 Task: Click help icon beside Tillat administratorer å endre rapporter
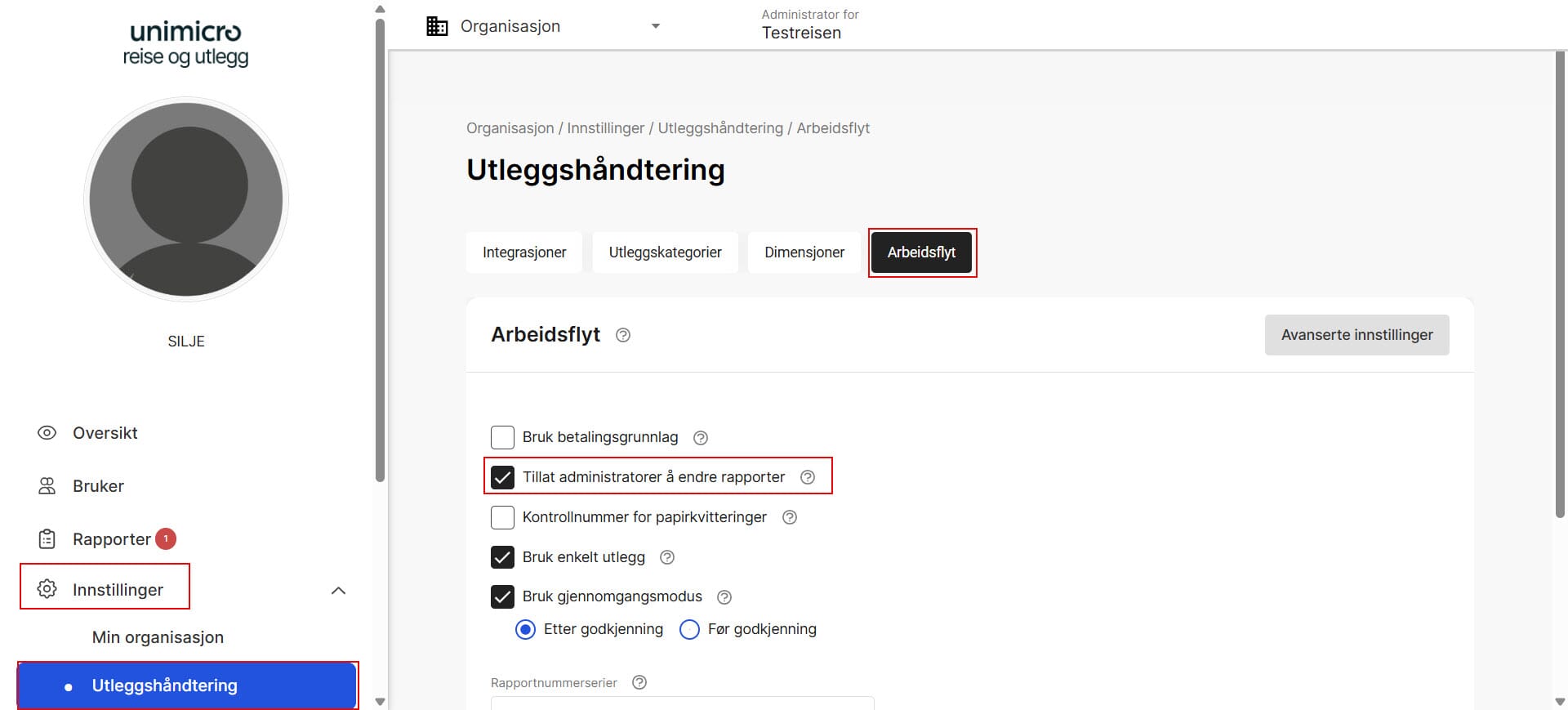[807, 477]
